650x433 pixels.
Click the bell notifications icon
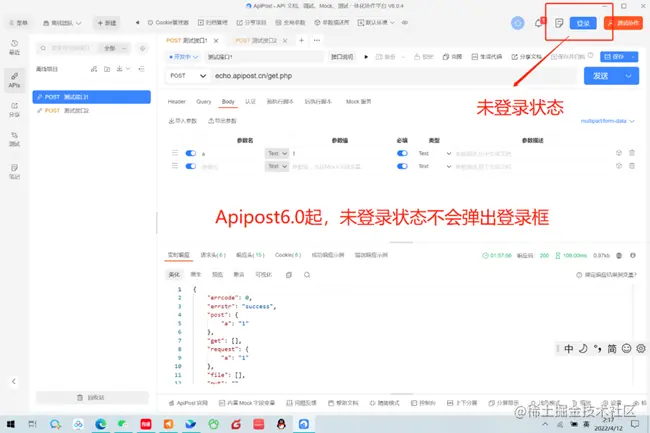(538, 23)
